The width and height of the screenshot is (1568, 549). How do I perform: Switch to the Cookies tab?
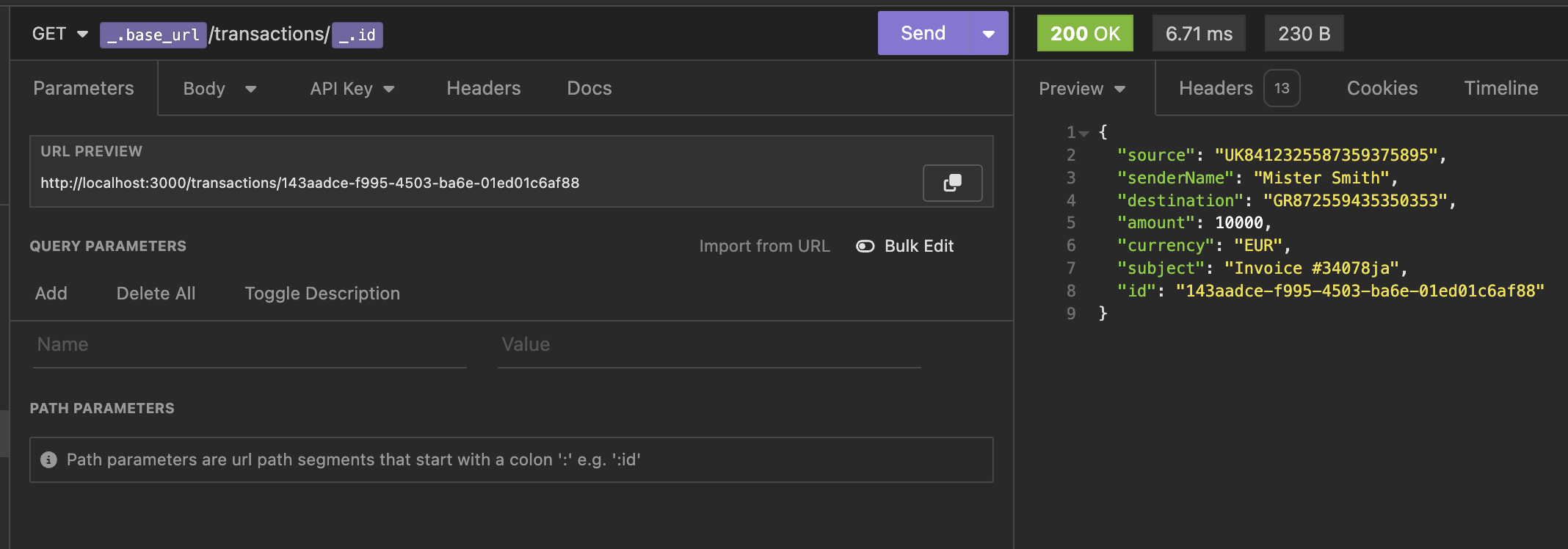point(1382,89)
